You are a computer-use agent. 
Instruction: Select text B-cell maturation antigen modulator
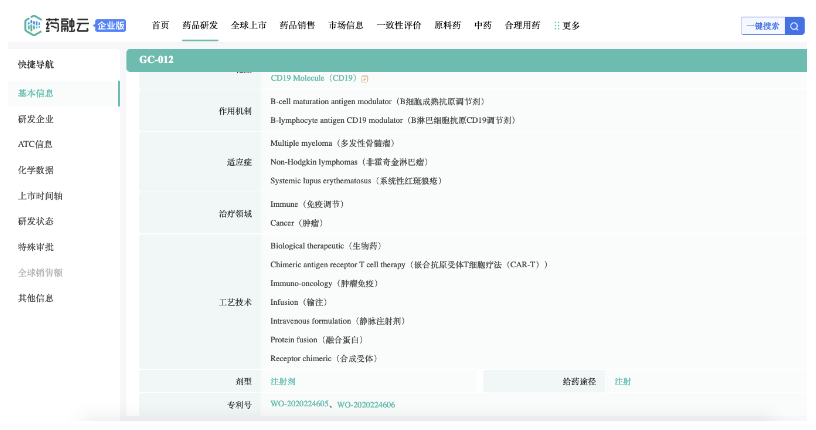click(x=330, y=102)
